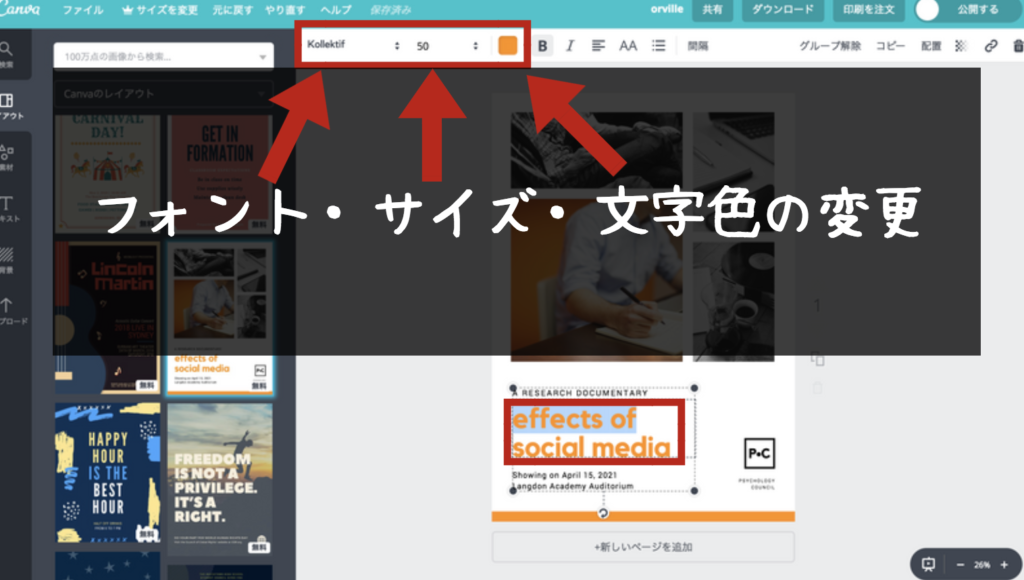The height and width of the screenshot is (580, 1024).
Task: Delete element with trash icon
Action: coord(1018,46)
